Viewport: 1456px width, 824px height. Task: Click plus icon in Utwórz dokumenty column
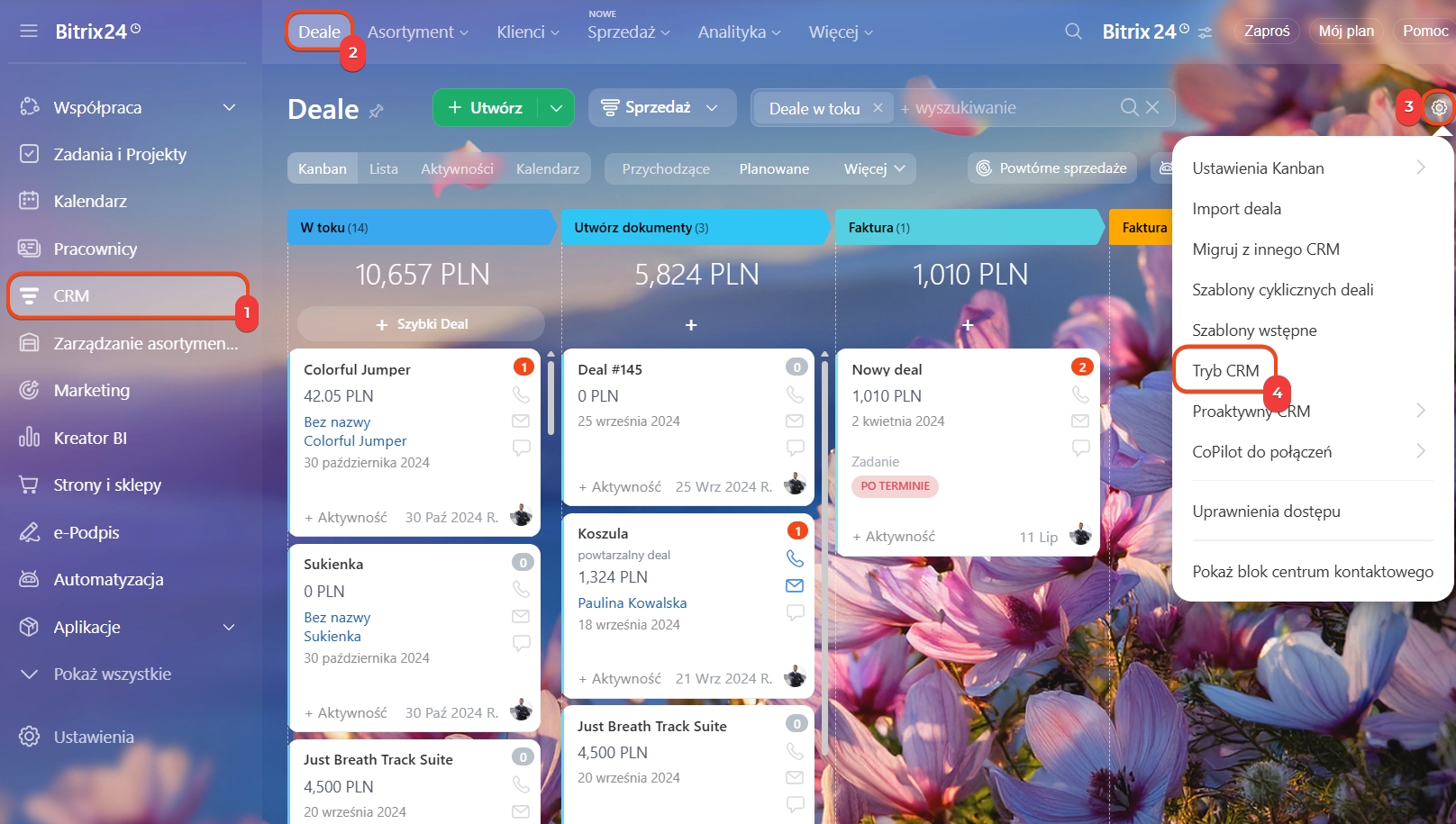(691, 324)
